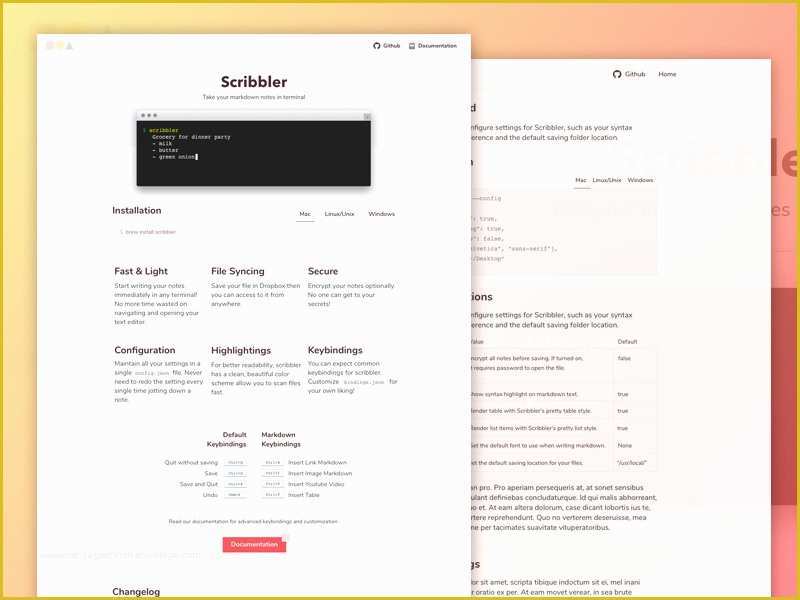This screenshot has height=600, width=800.
Task: Open Documentation link in top navigation
Action: click(x=437, y=46)
